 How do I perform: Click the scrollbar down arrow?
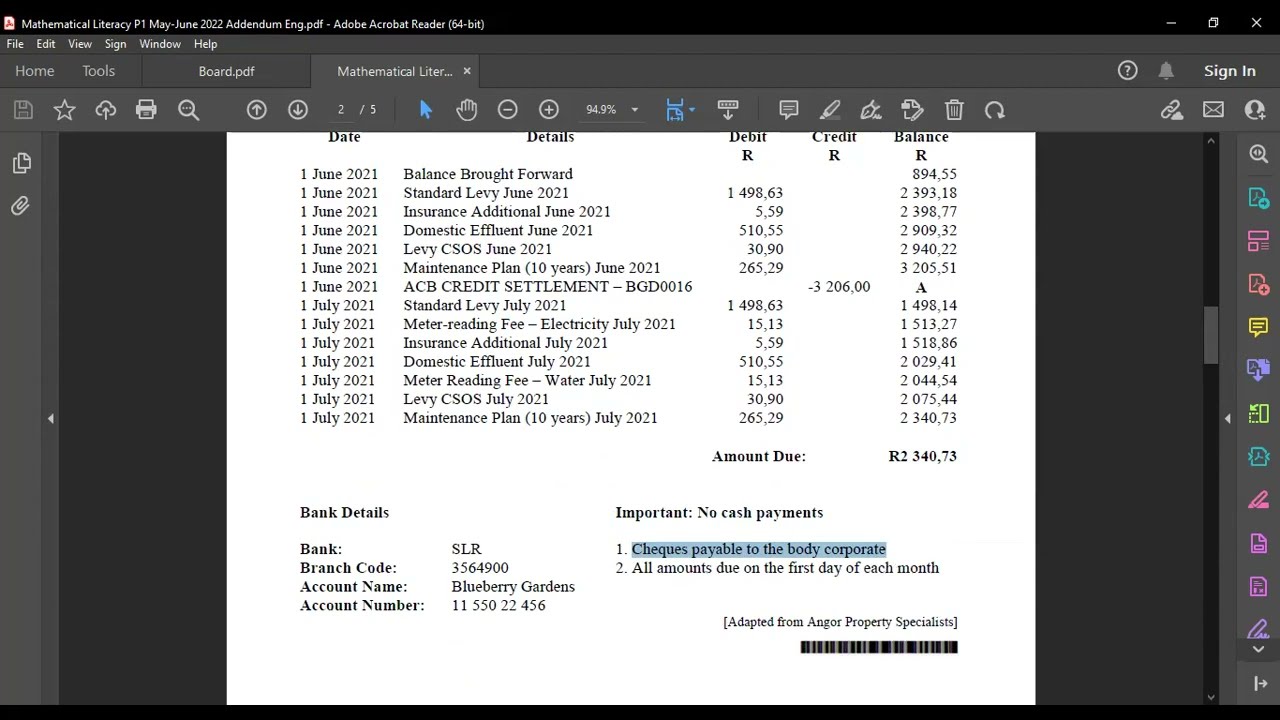pos(1211,697)
